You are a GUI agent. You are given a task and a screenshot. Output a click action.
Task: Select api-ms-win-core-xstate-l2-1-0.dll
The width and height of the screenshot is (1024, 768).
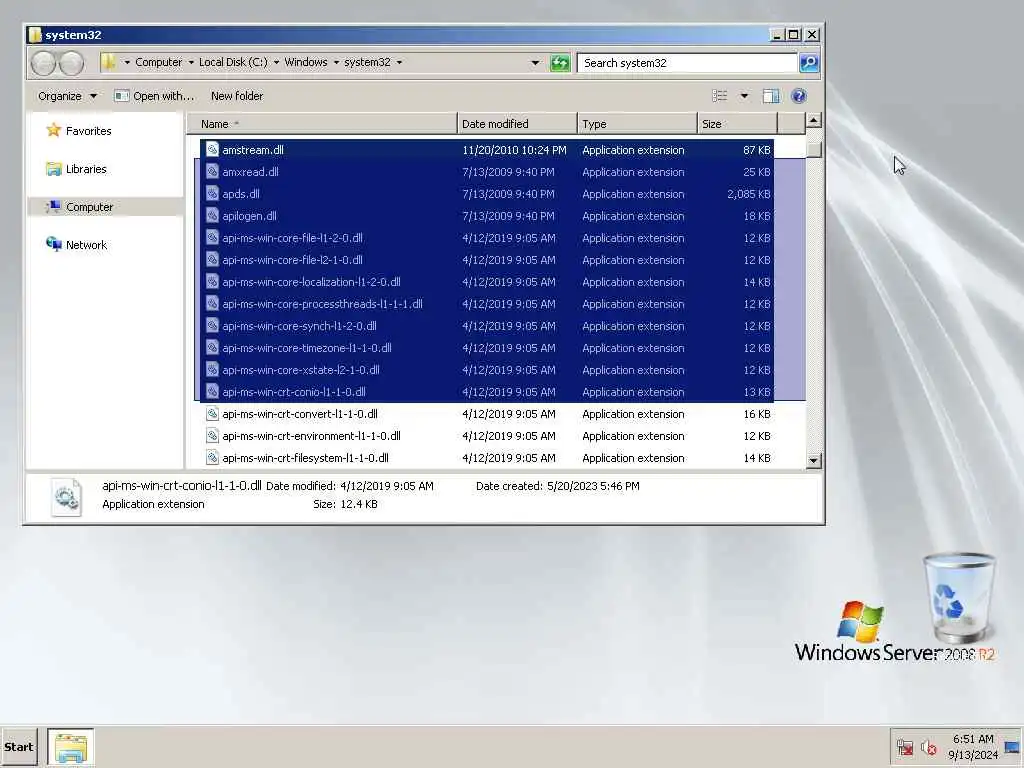tap(301, 370)
